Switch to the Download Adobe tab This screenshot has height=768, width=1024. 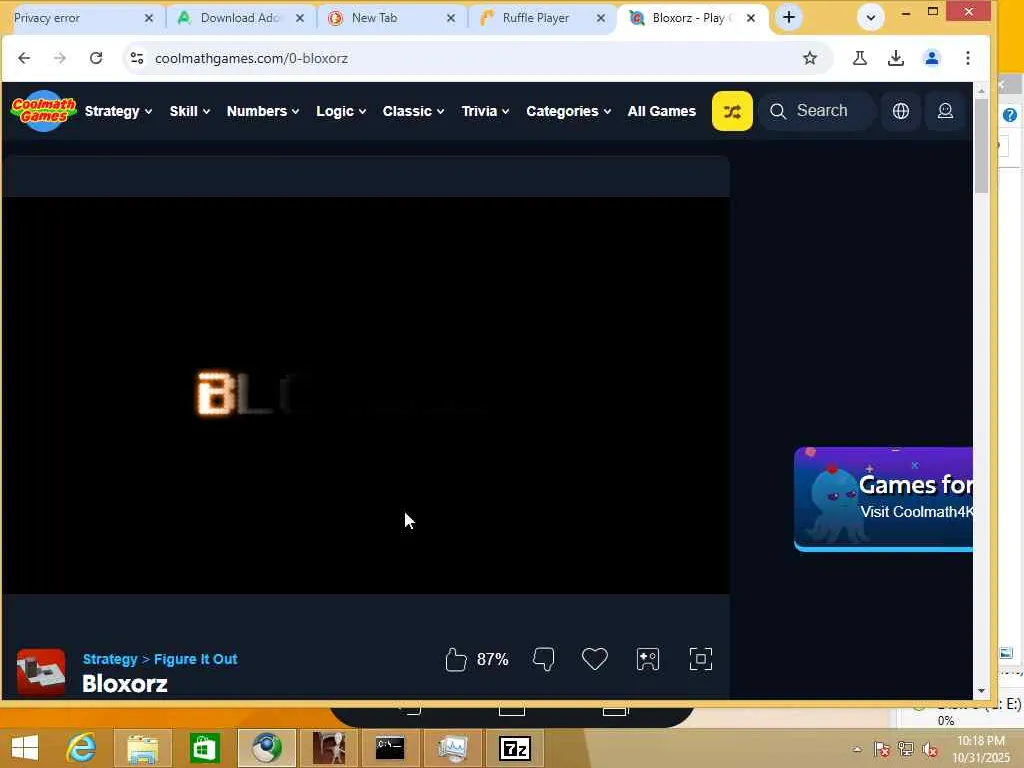tap(239, 18)
